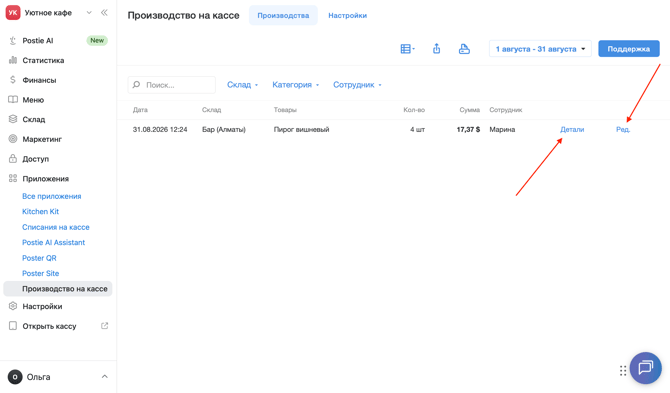Open the Финансы section
Viewport: 670px width, 393px height.
[x=39, y=80]
